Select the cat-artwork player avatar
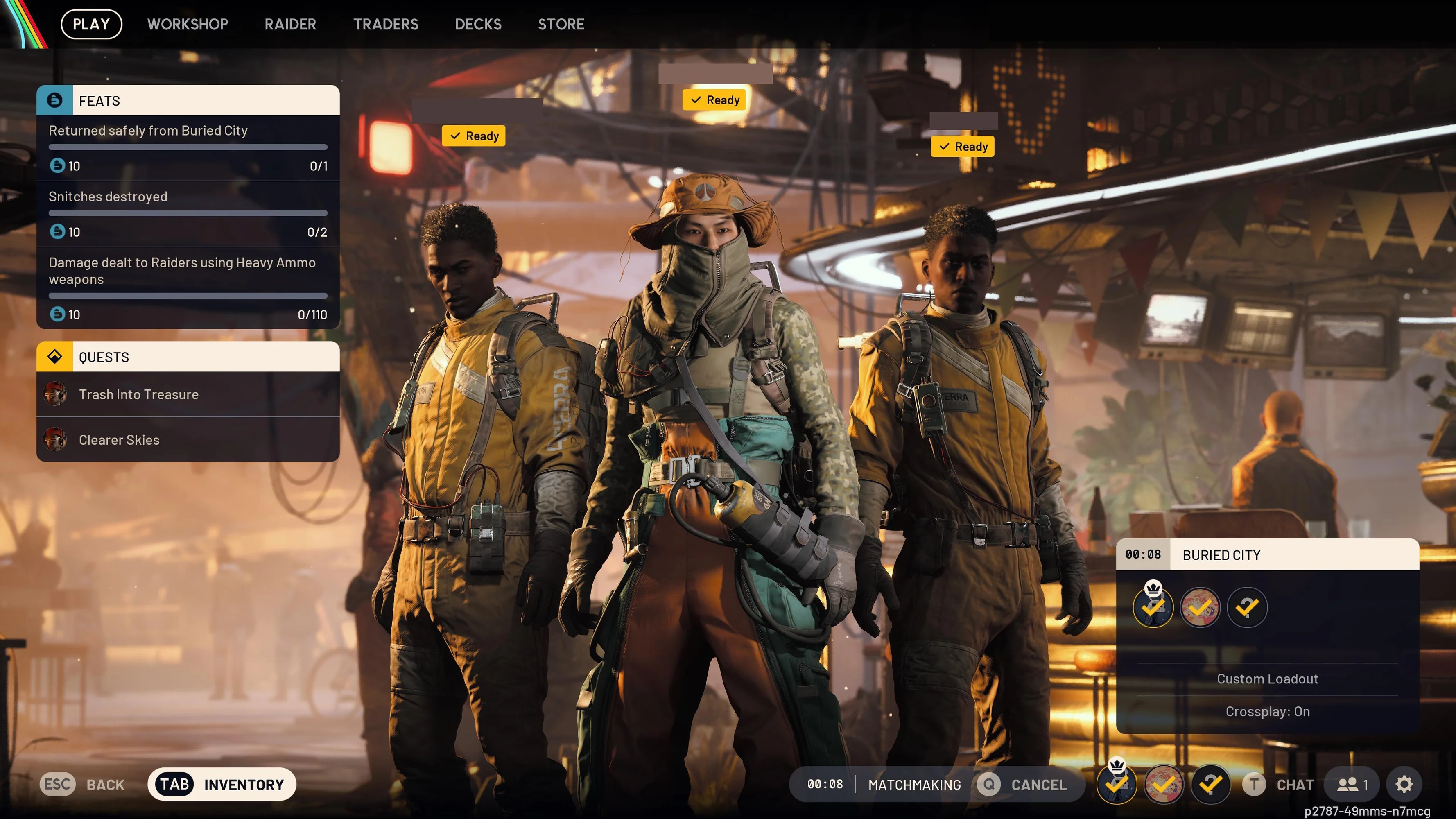The width and height of the screenshot is (1456, 819). (x=1200, y=607)
